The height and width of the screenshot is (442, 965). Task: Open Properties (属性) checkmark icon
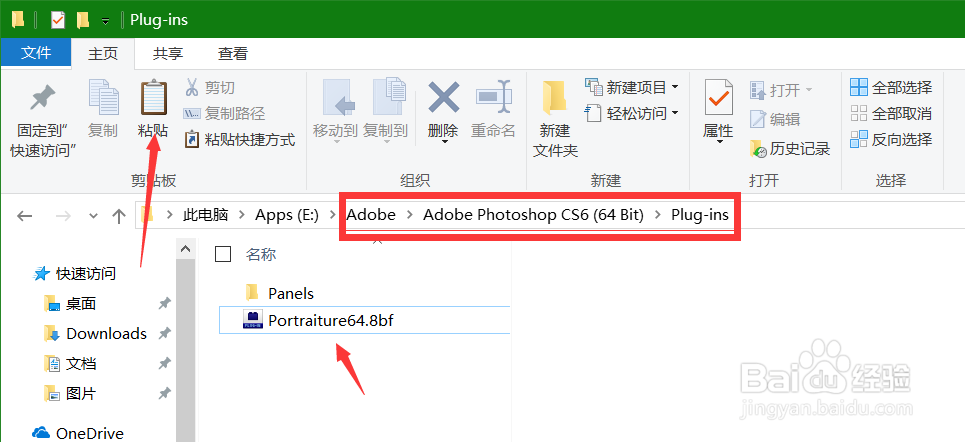[x=718, y=100]
